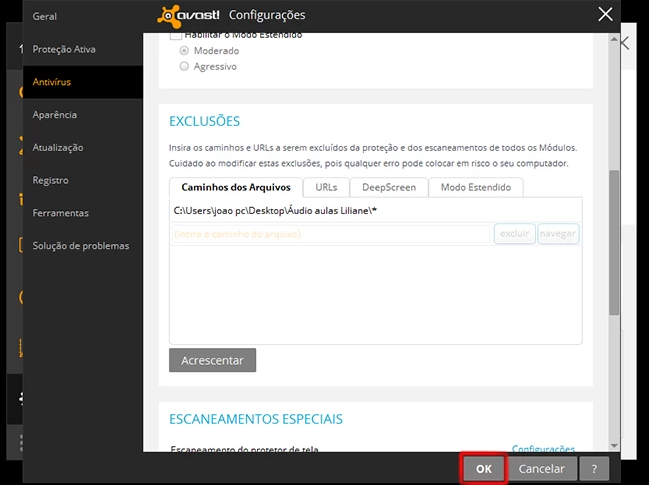The width and height of the screenshot is (649, 485).
Task: Select the Agressivo radio option
Action: pyautogui.click(x=184, y=66)
